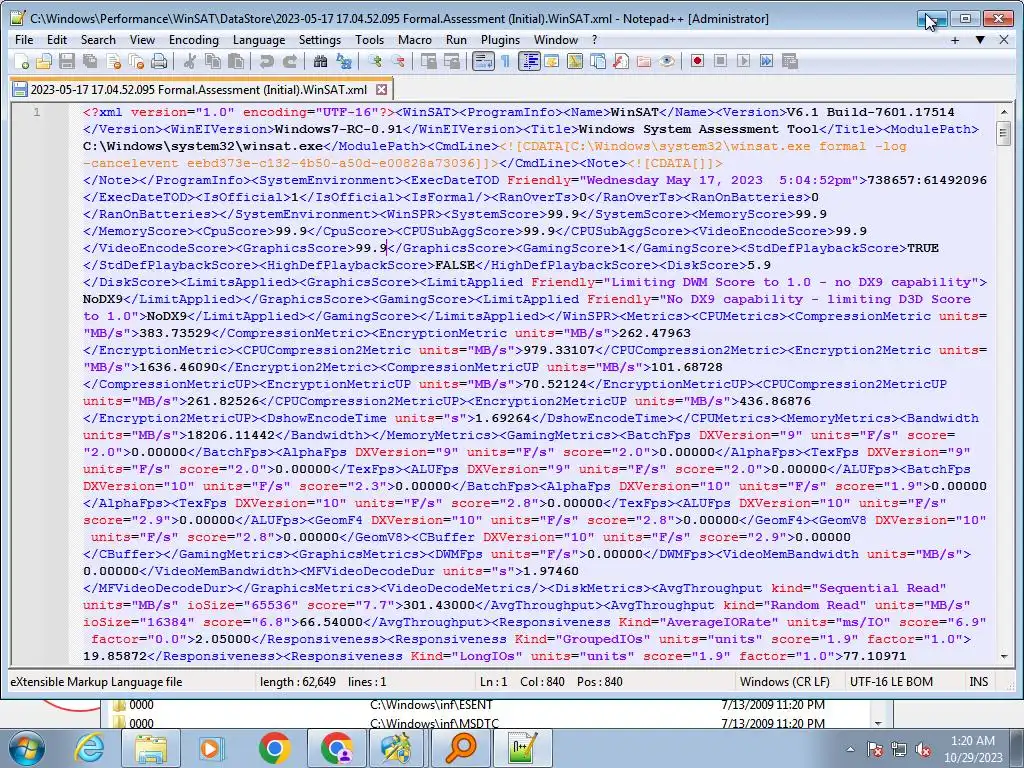The height and width of the screenshot is (768, 1024).
Task: Cut selection using the scissors icon
Action: click(189, 61)
